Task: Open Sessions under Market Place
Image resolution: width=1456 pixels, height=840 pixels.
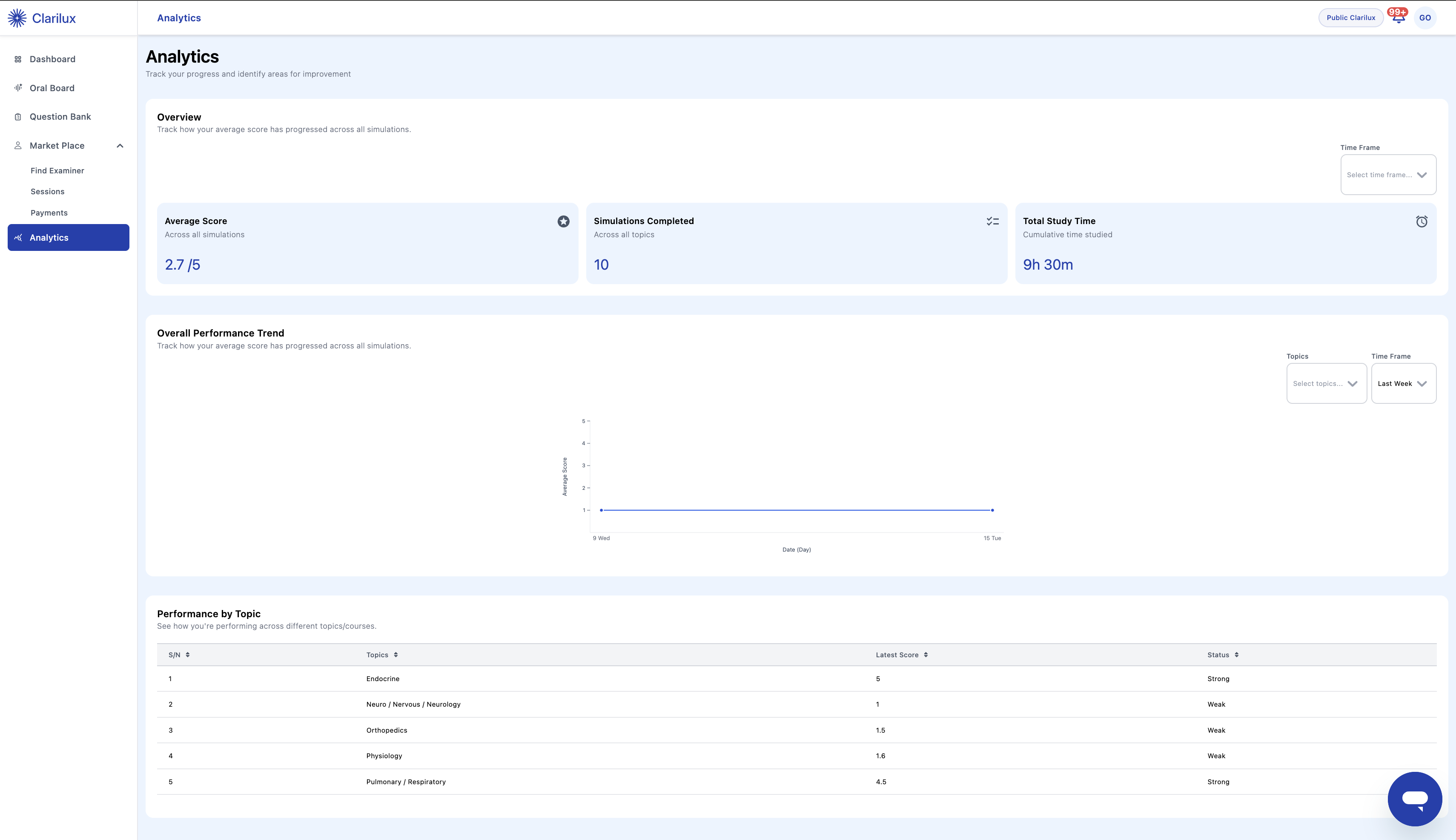Action: 48,192
